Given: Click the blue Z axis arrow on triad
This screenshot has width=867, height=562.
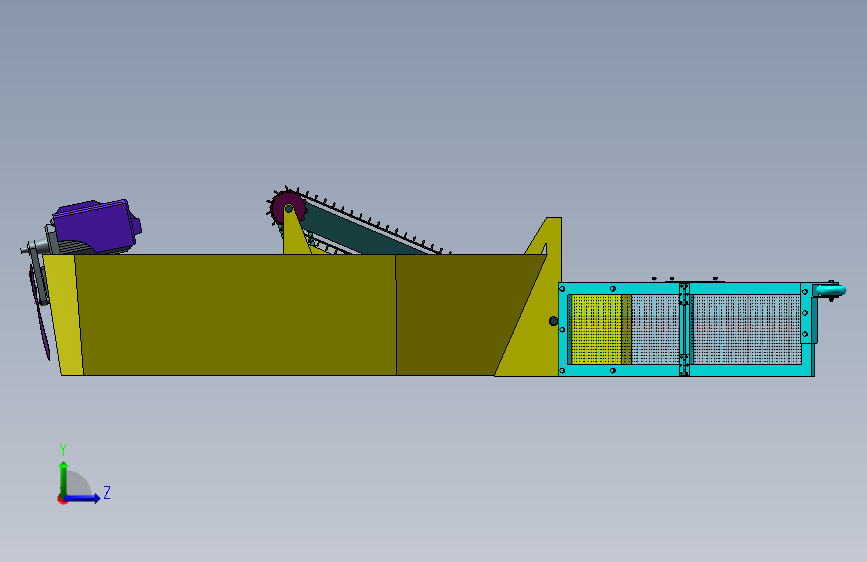Looking at the screenshot, I should coord(82,498).
